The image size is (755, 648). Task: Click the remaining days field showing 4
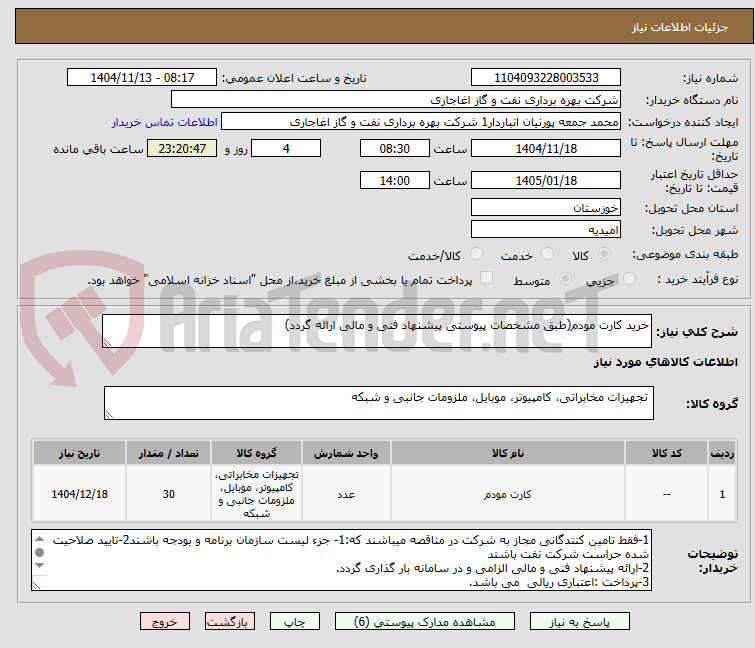tap(286, 148)
